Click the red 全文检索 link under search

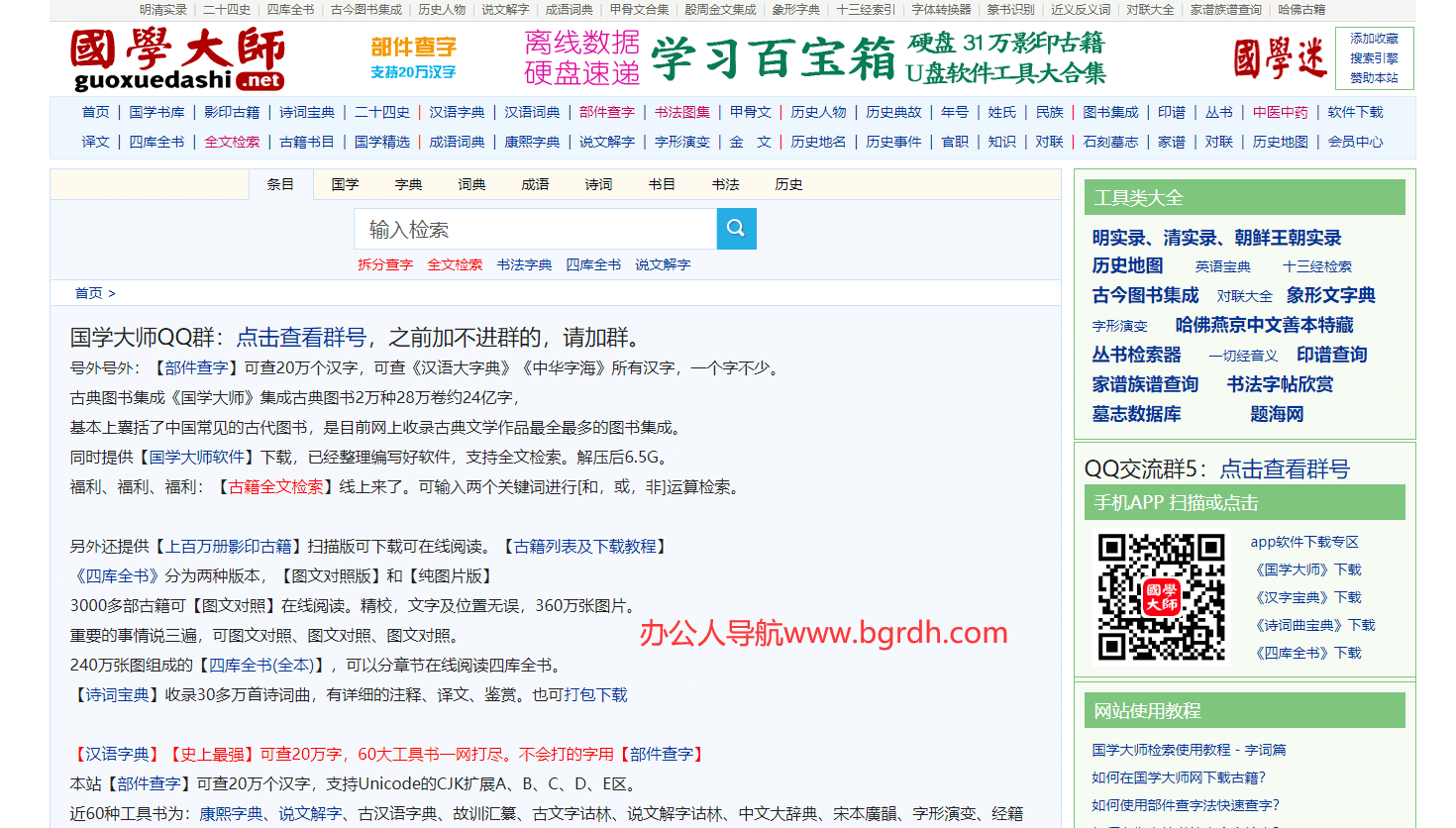click(455, 264)
